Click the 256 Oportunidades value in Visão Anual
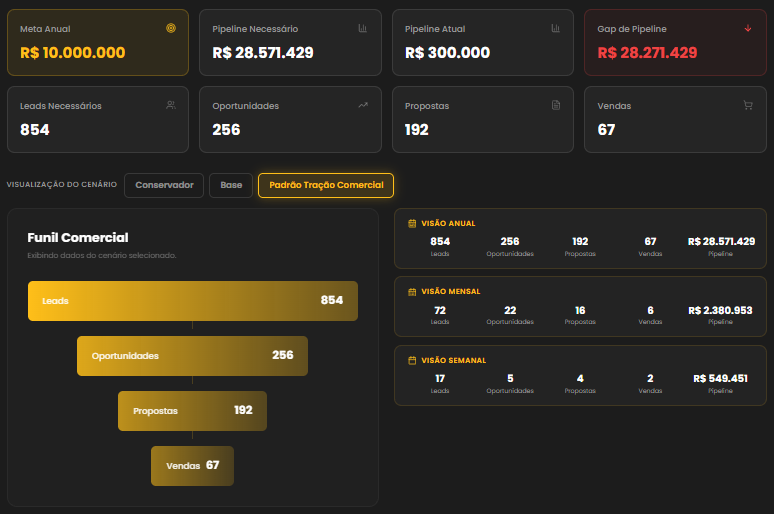Viewport: 774px width, 514px height. point(510,241)
